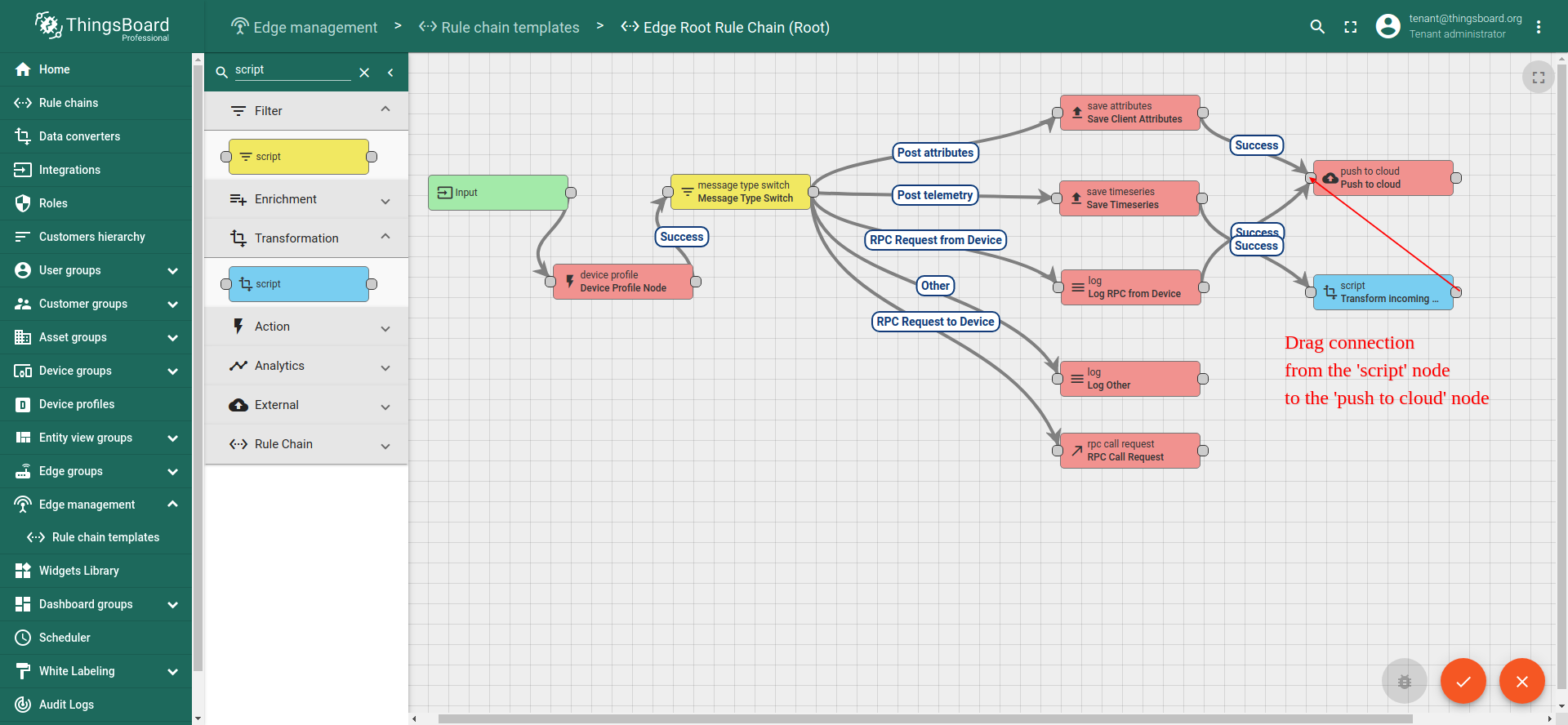The width and height of the screenshot is (1568, 725).
Task: Expand Dashboard groups submenu chevron
Action: [172, 604]
